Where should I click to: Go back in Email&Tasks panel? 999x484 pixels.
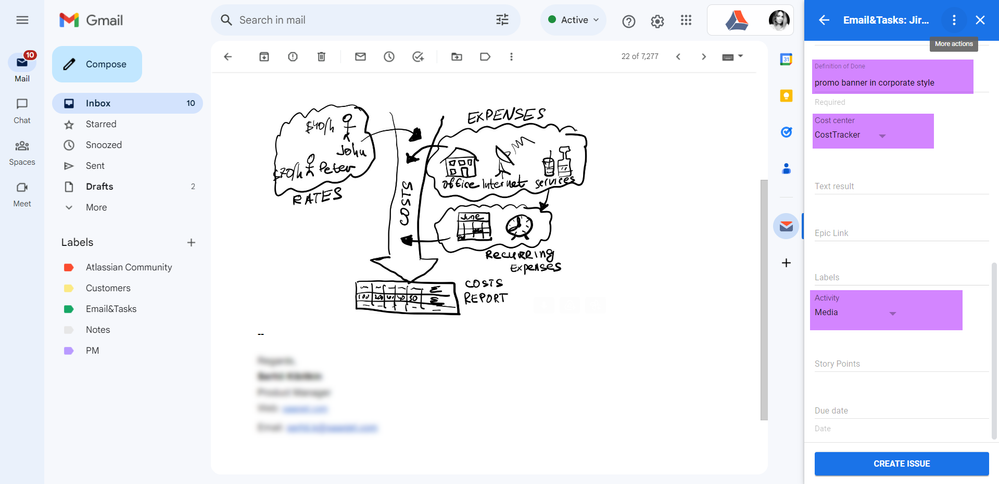824,20
